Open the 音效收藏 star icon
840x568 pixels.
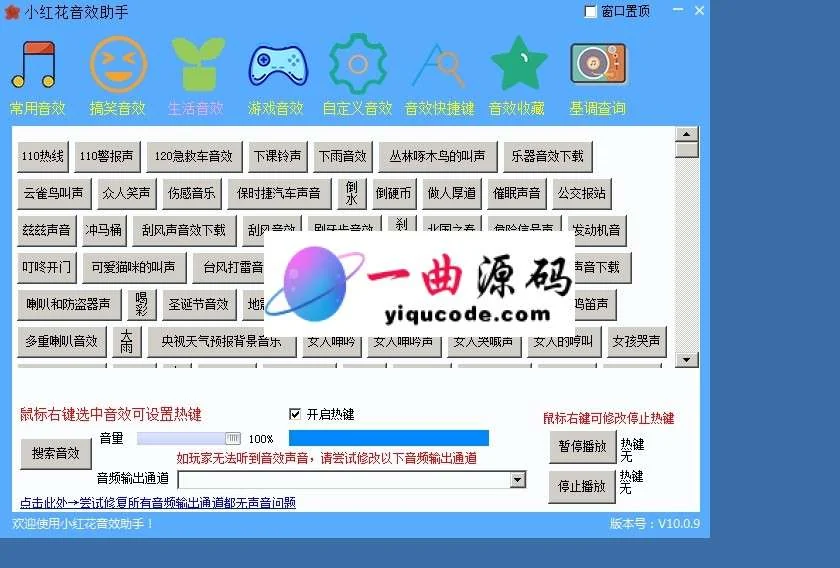click(518, 64)
